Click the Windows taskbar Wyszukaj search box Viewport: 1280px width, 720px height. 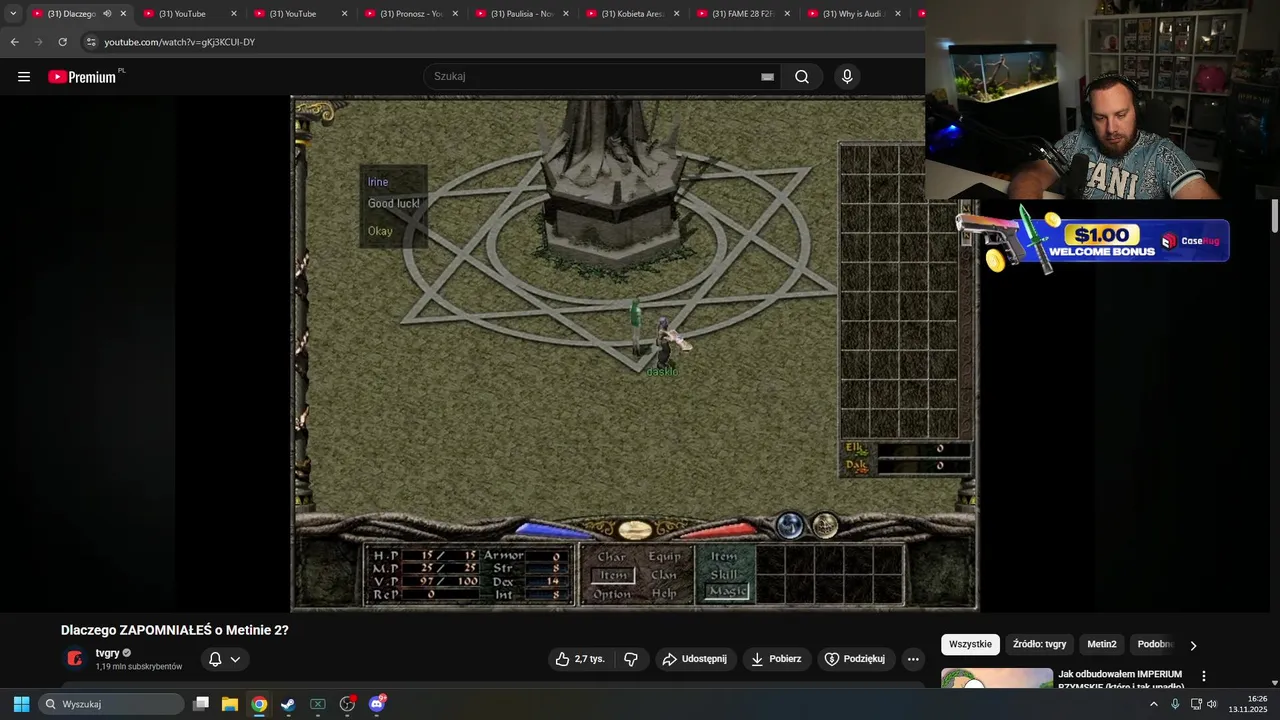click(112, 704)
